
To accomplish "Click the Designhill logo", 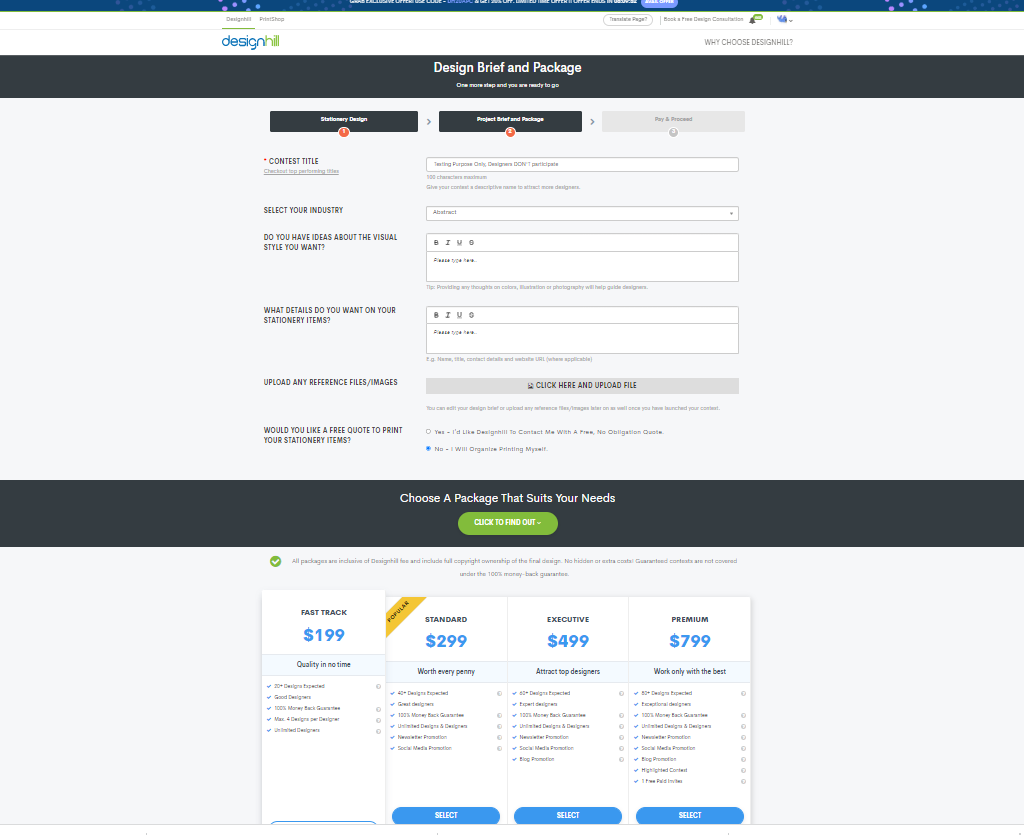I will point(250,42).
